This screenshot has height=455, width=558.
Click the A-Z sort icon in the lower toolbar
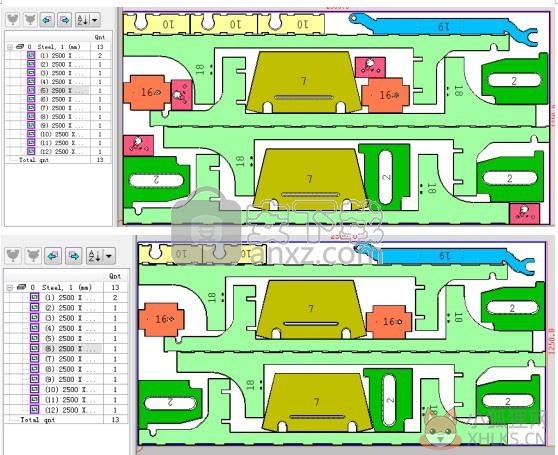coord(95,256)
